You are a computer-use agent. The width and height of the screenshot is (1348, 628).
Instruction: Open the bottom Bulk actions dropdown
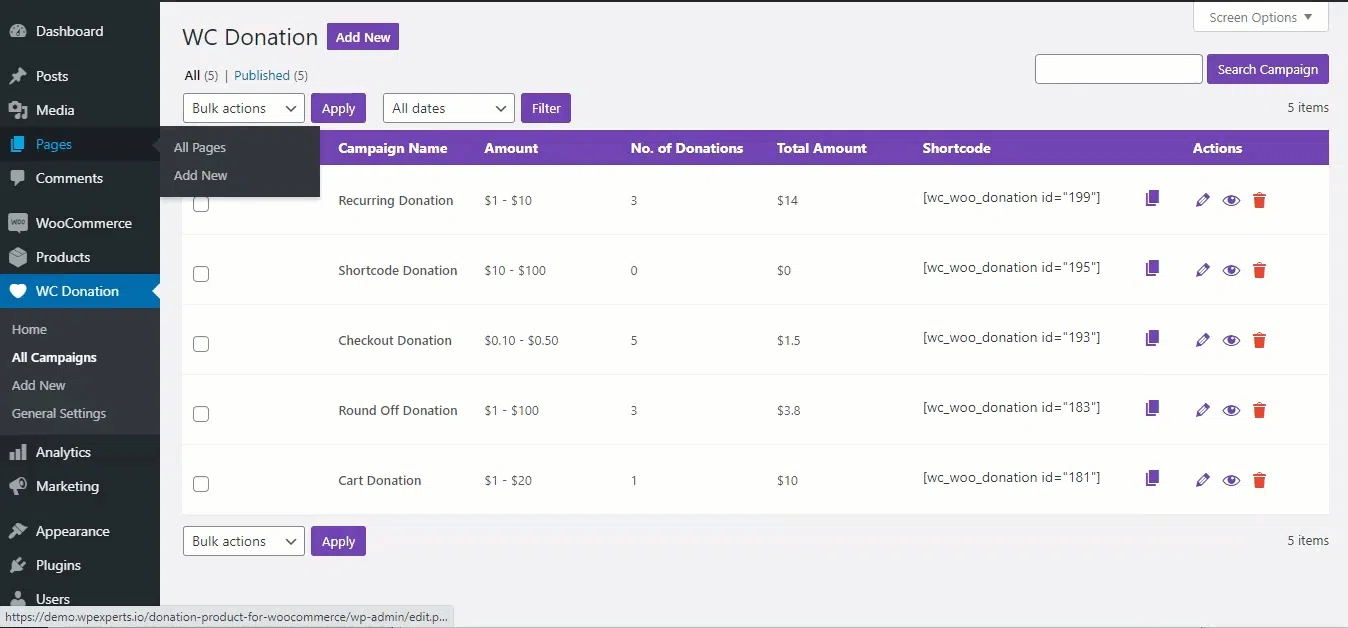(244, 541)
